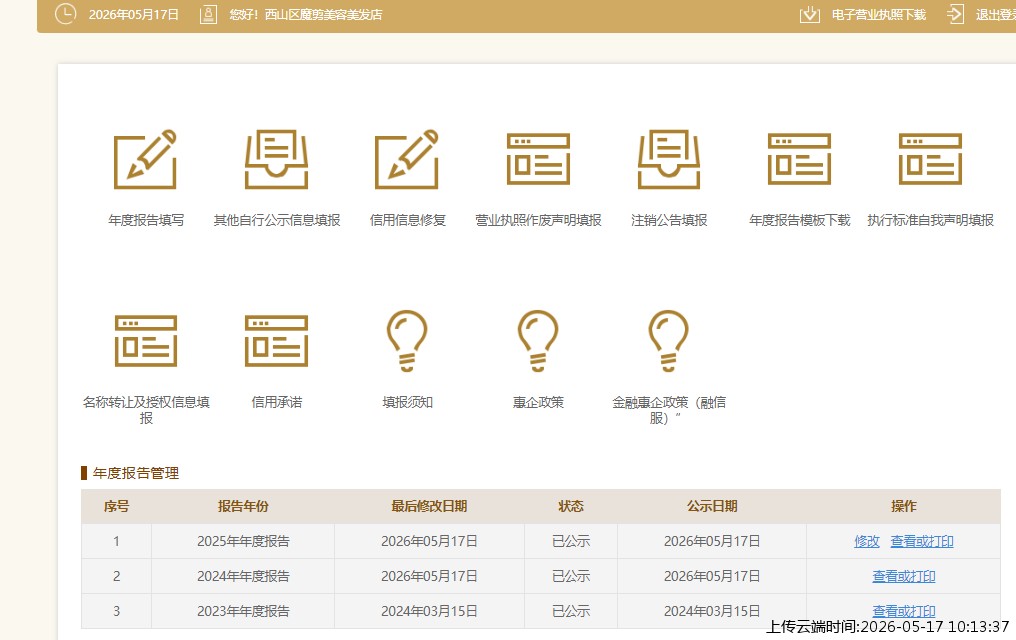Click the 公示日期 cell in 2025 row
The image size is (1016, 640).
tap(712, 542)
